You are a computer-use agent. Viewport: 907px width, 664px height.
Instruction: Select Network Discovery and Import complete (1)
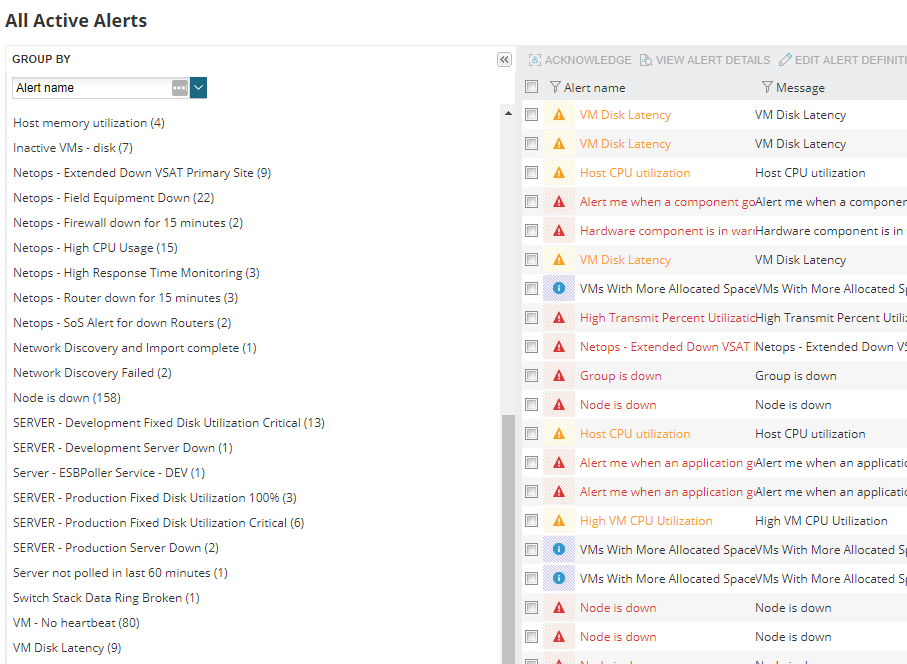pos(135,348)
